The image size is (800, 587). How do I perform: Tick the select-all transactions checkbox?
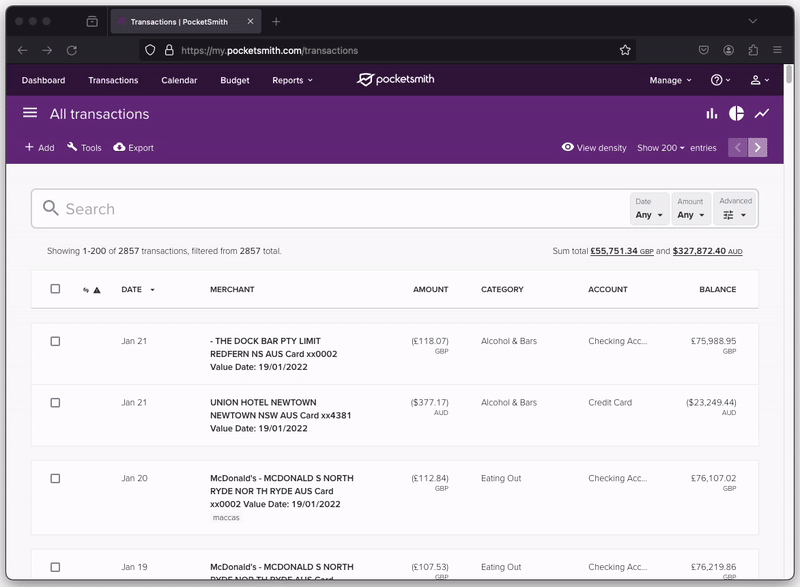point(55,289)
